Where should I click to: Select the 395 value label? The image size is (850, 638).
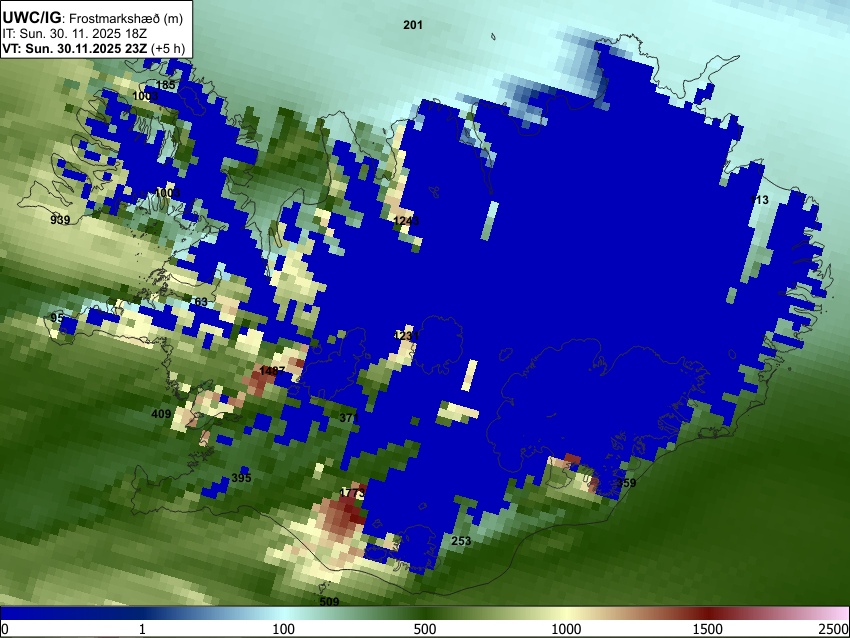coord(241,478)
